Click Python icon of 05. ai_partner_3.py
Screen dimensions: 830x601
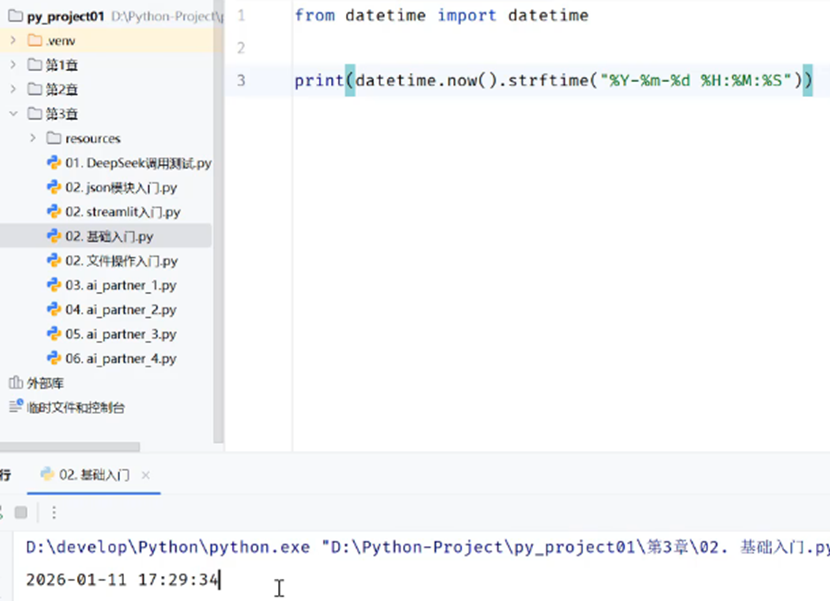pos(53,334)
